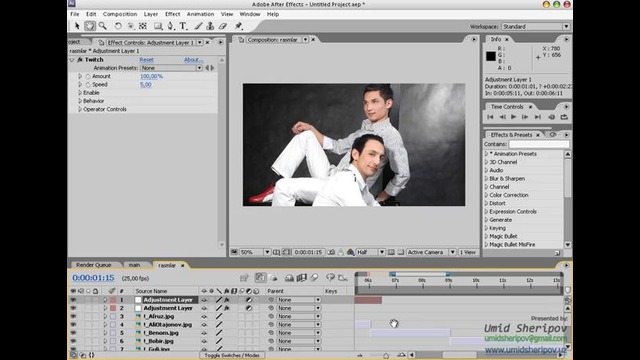Open the Workspace Standard dropdown
Image resolution: width=640 pixels, height=360 pixels.
pyautogui.click(x=536, y=27)
